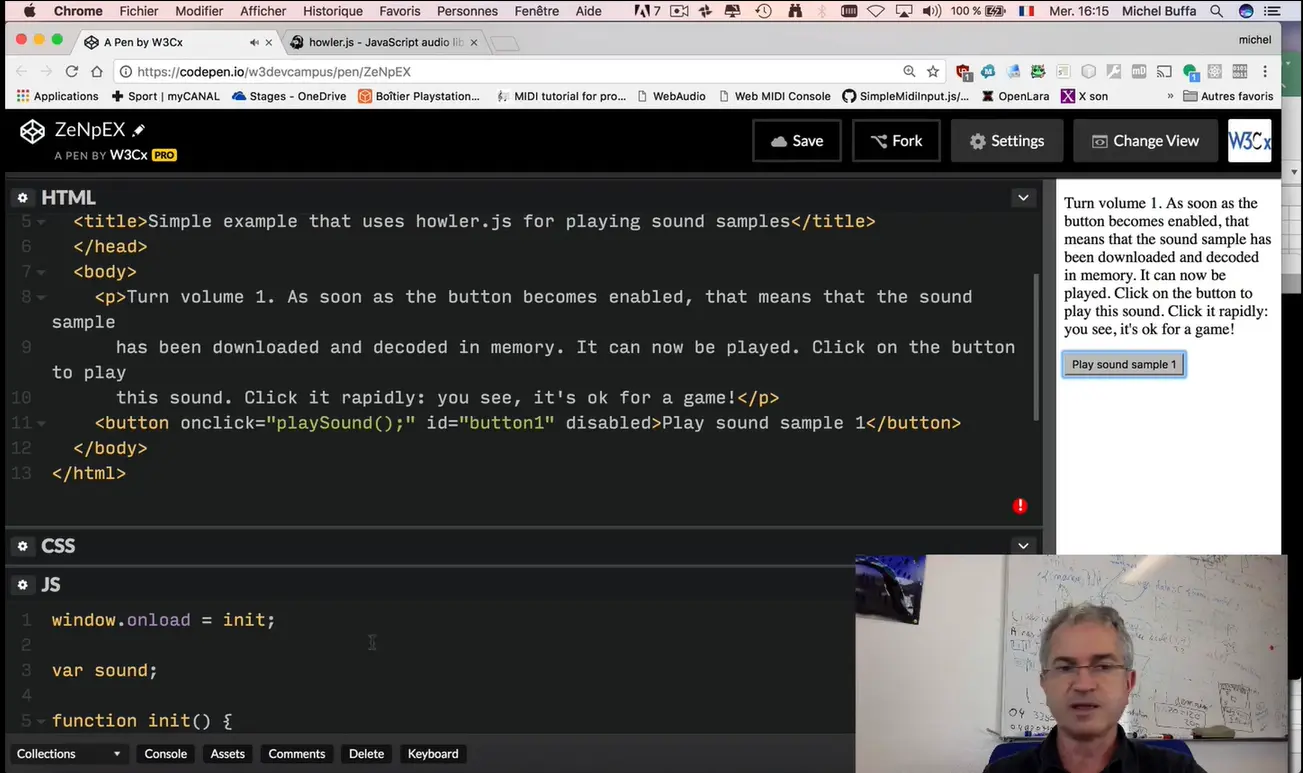Viewport: 1303px width, 773px height.
Task: Click the red error indicator in HTML editor
Action: point(1019,506)
